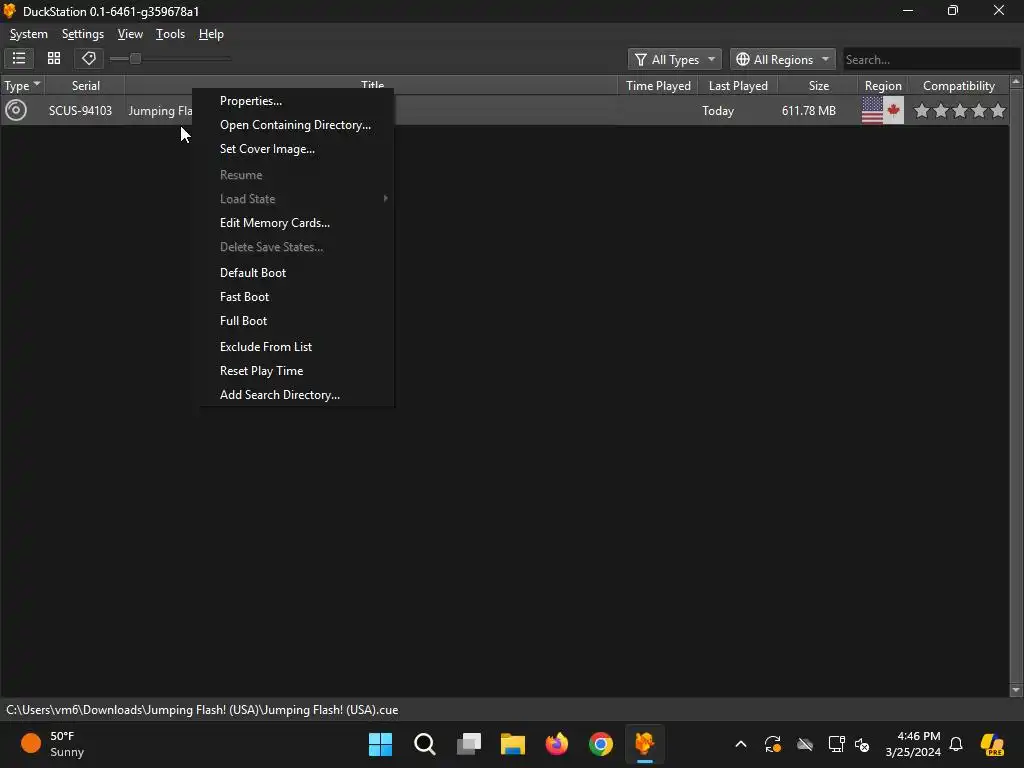
Task: Open the Tools menu
Action: (170, 34)
